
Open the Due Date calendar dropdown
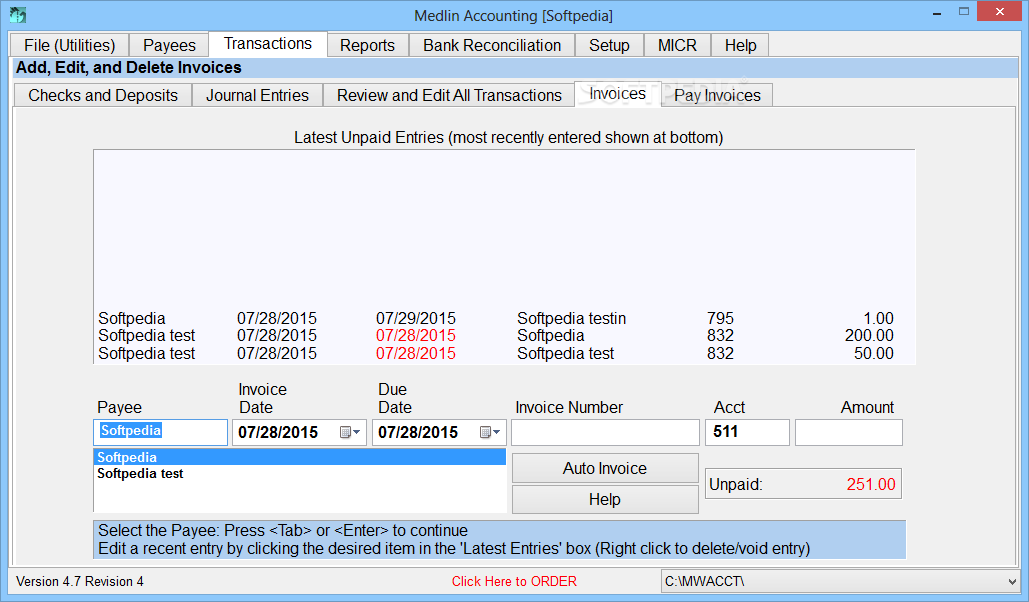click(x=490, y=433)
